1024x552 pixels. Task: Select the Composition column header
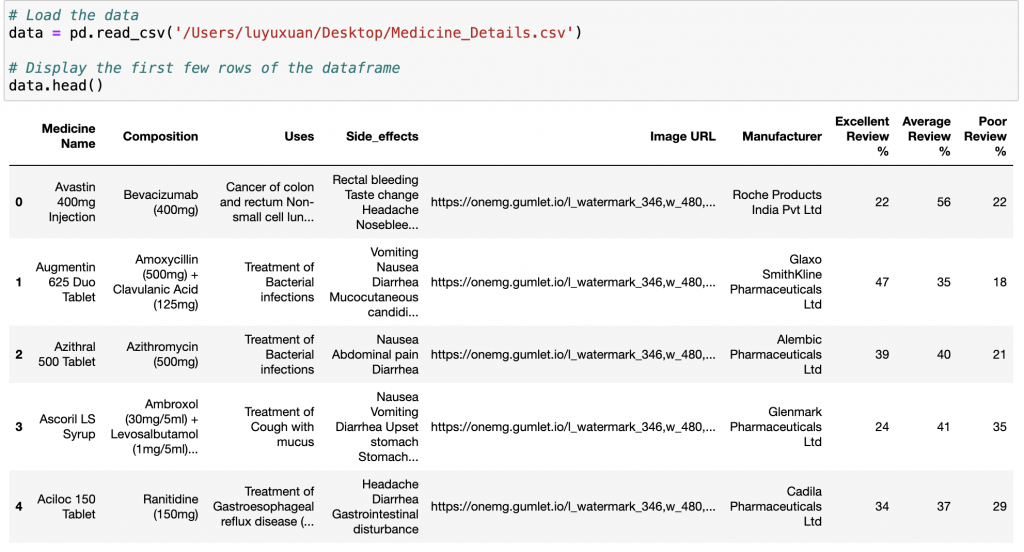(x=160, y=136)
